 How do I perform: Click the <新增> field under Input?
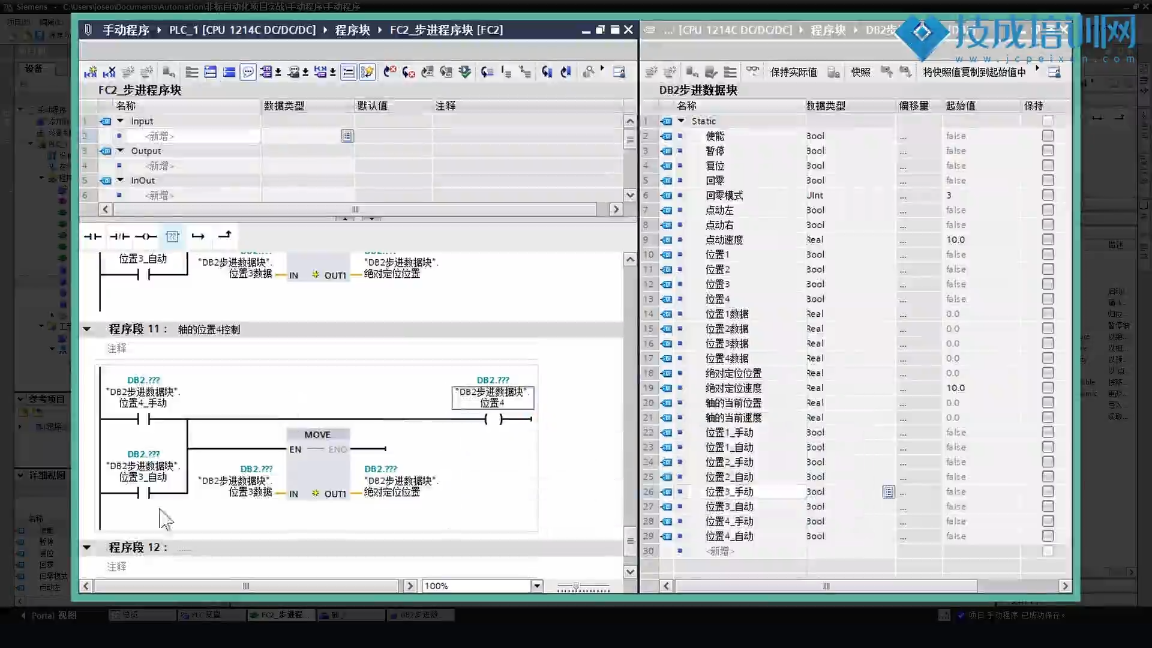(192, 136)
